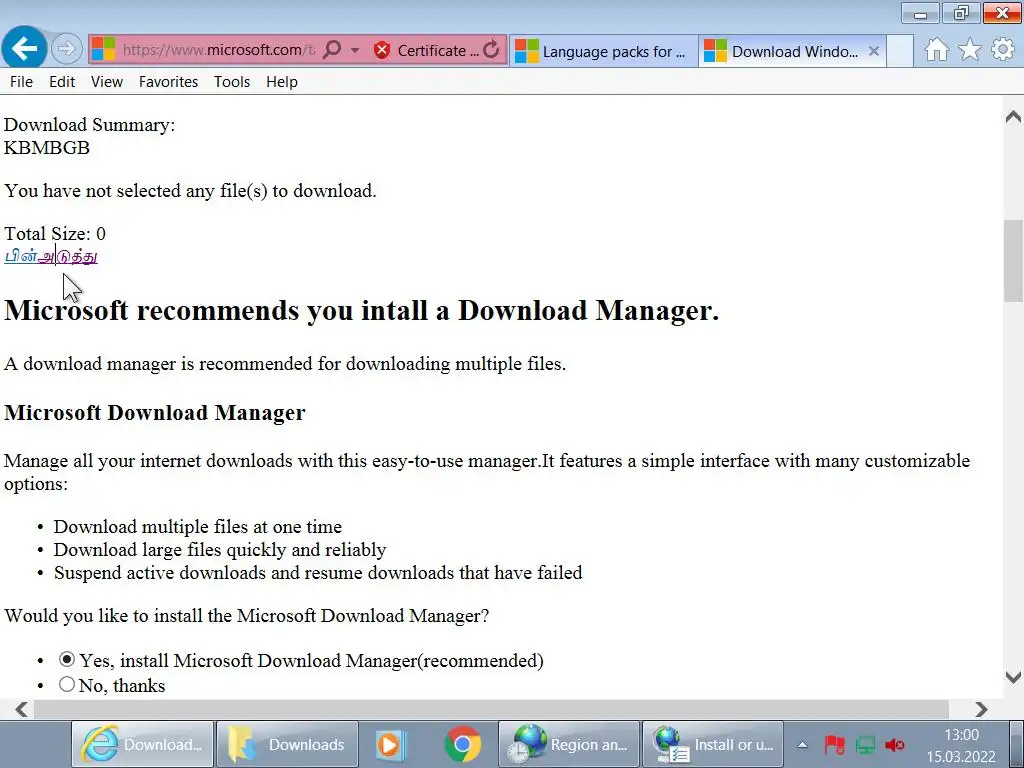Click 'Total Size: 0' text
This screenshot has width=1024, height=768.
tap(55, 233)
